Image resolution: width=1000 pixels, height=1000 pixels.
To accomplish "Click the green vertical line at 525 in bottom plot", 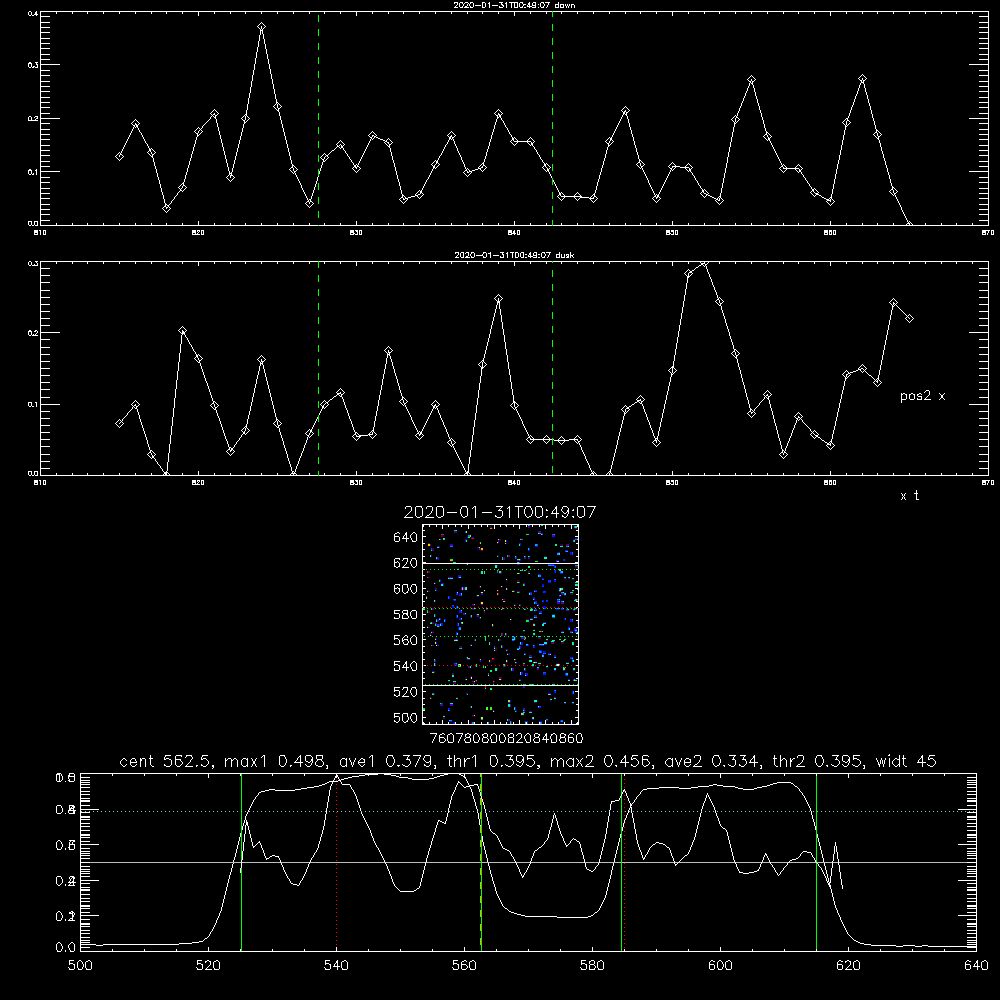I will 241,861.
